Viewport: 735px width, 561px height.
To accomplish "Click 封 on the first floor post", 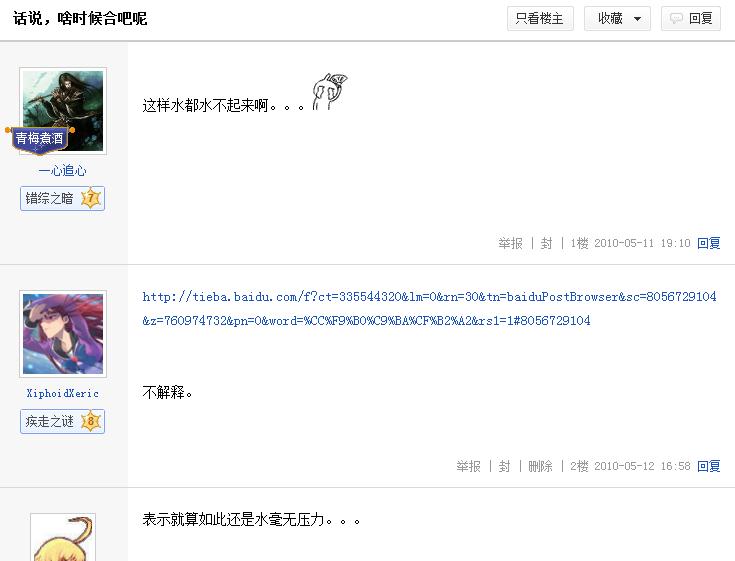I will point(547,243).
